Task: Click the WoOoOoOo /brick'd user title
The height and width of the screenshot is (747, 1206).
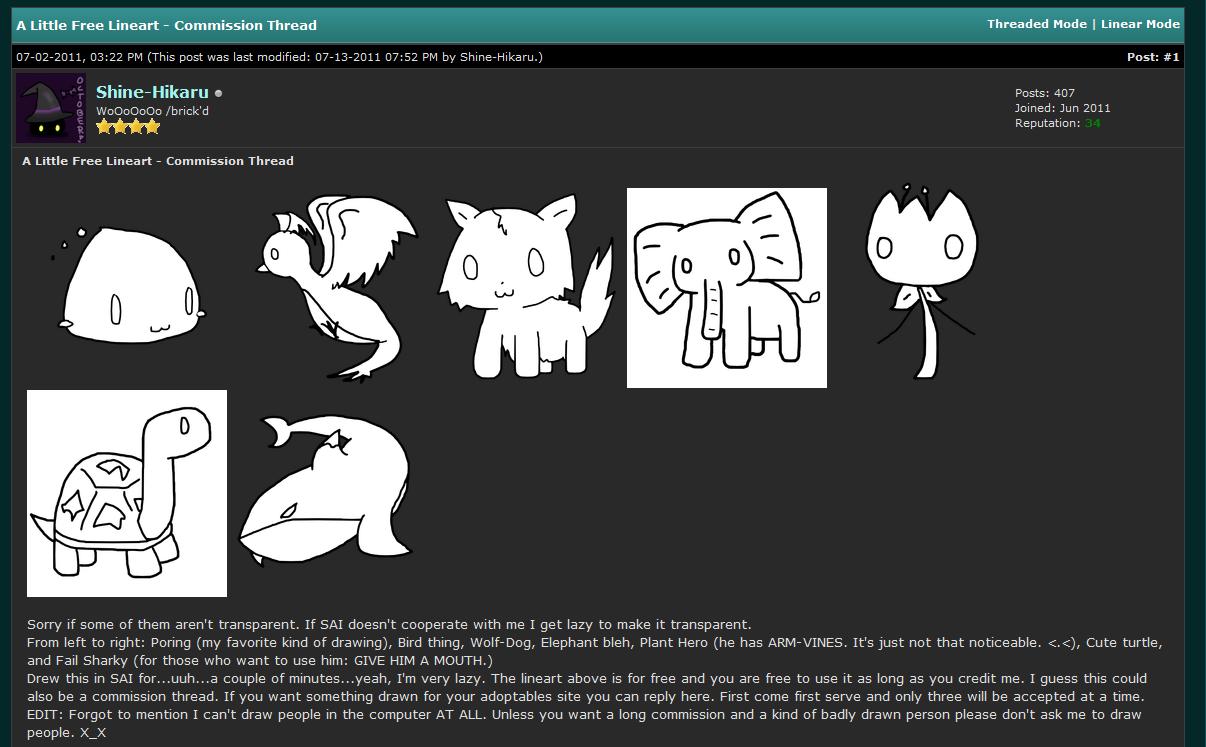Action: 152,111
